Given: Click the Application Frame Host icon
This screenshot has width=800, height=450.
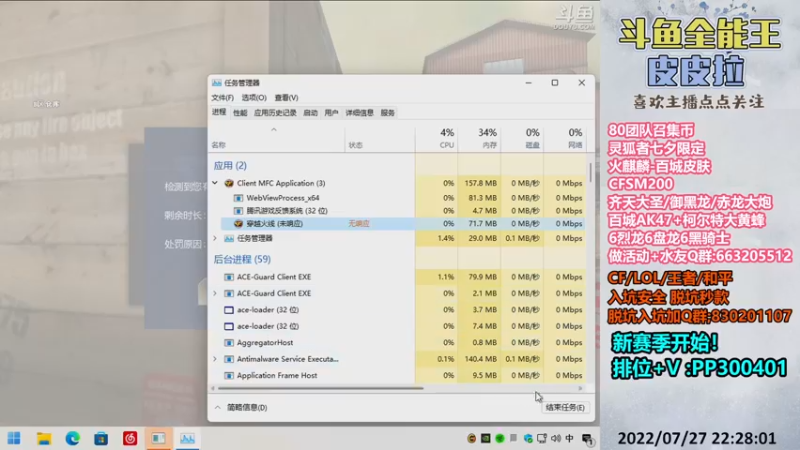Looking at the screenshot, I should (x=229, y=376).
